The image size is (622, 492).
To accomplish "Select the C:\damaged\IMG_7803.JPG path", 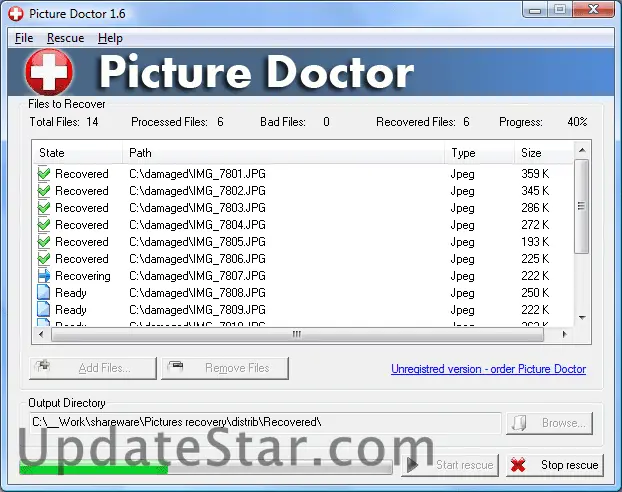I will (x=197, y=208).
